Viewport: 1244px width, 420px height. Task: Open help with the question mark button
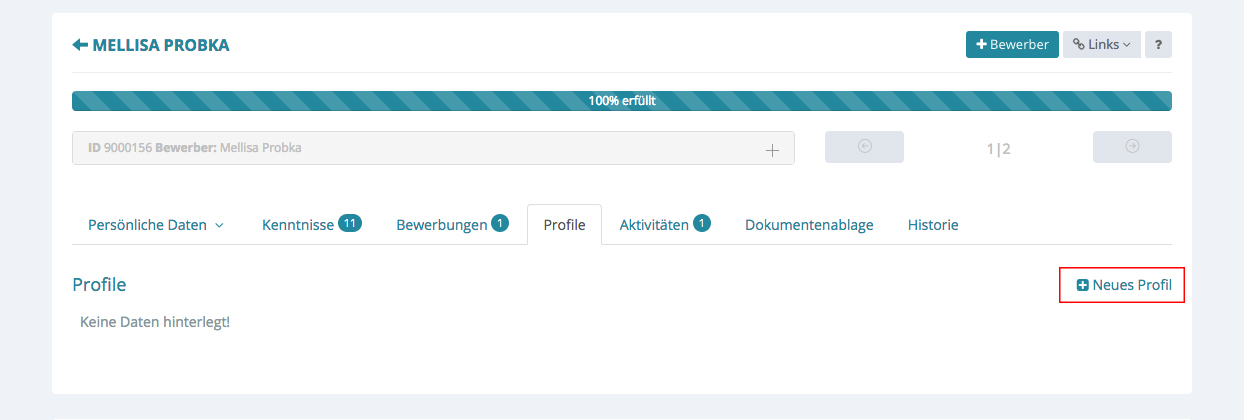[1158, 45]
